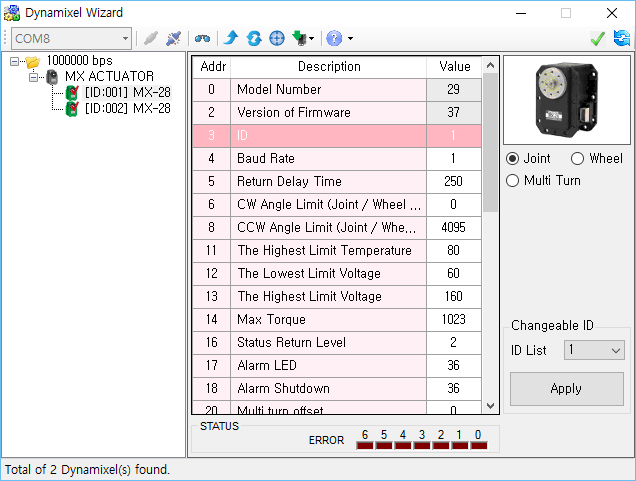The width and height of the screenshot is (636, 481).
Task: Click error bit 0 indicator
Action: coord(479,446)
